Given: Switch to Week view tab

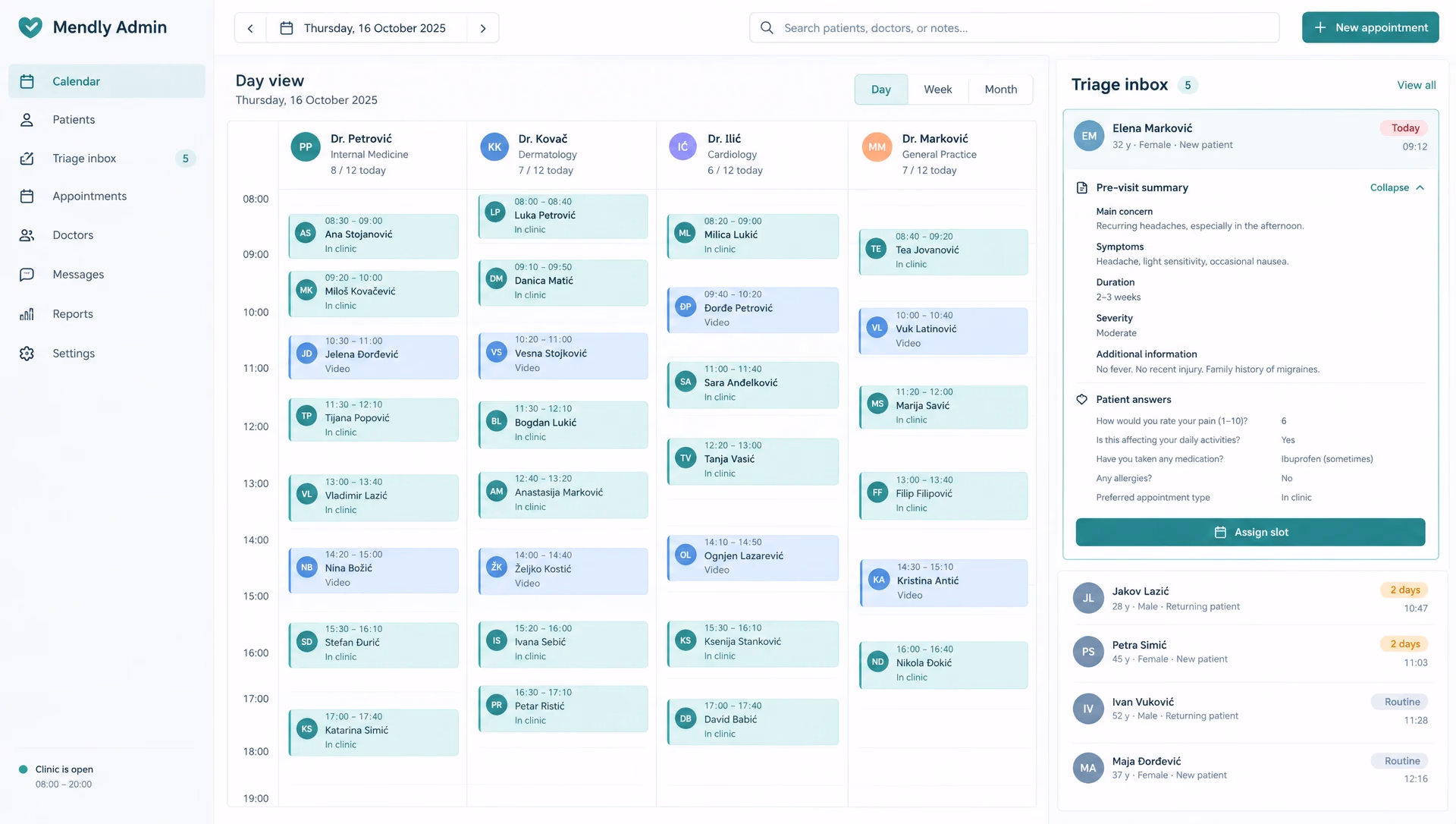Looking at the screenshot, I should pyautogui.click(x=938, y=90).
